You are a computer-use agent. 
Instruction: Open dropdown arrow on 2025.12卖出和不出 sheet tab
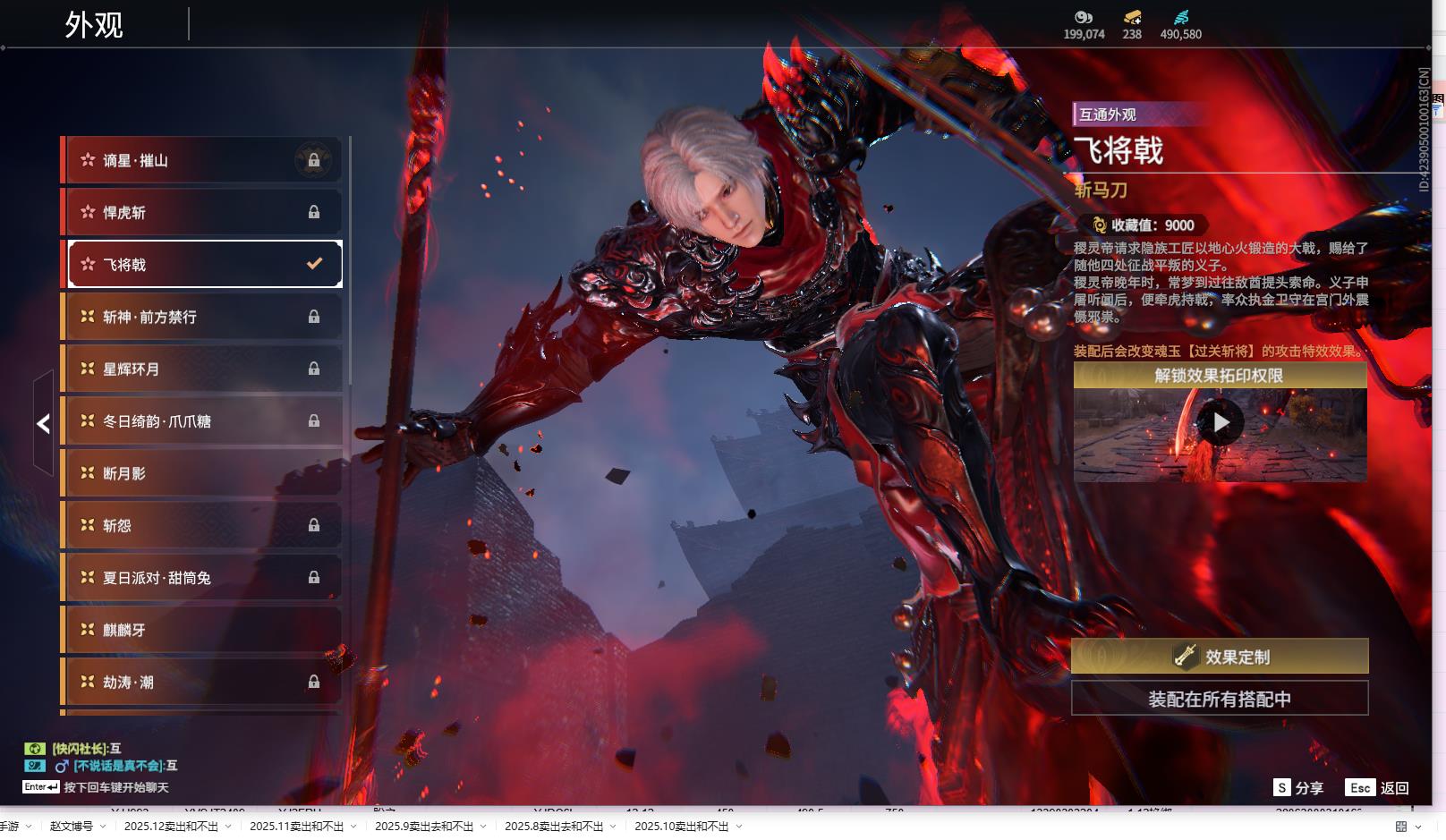coord(229,827)
